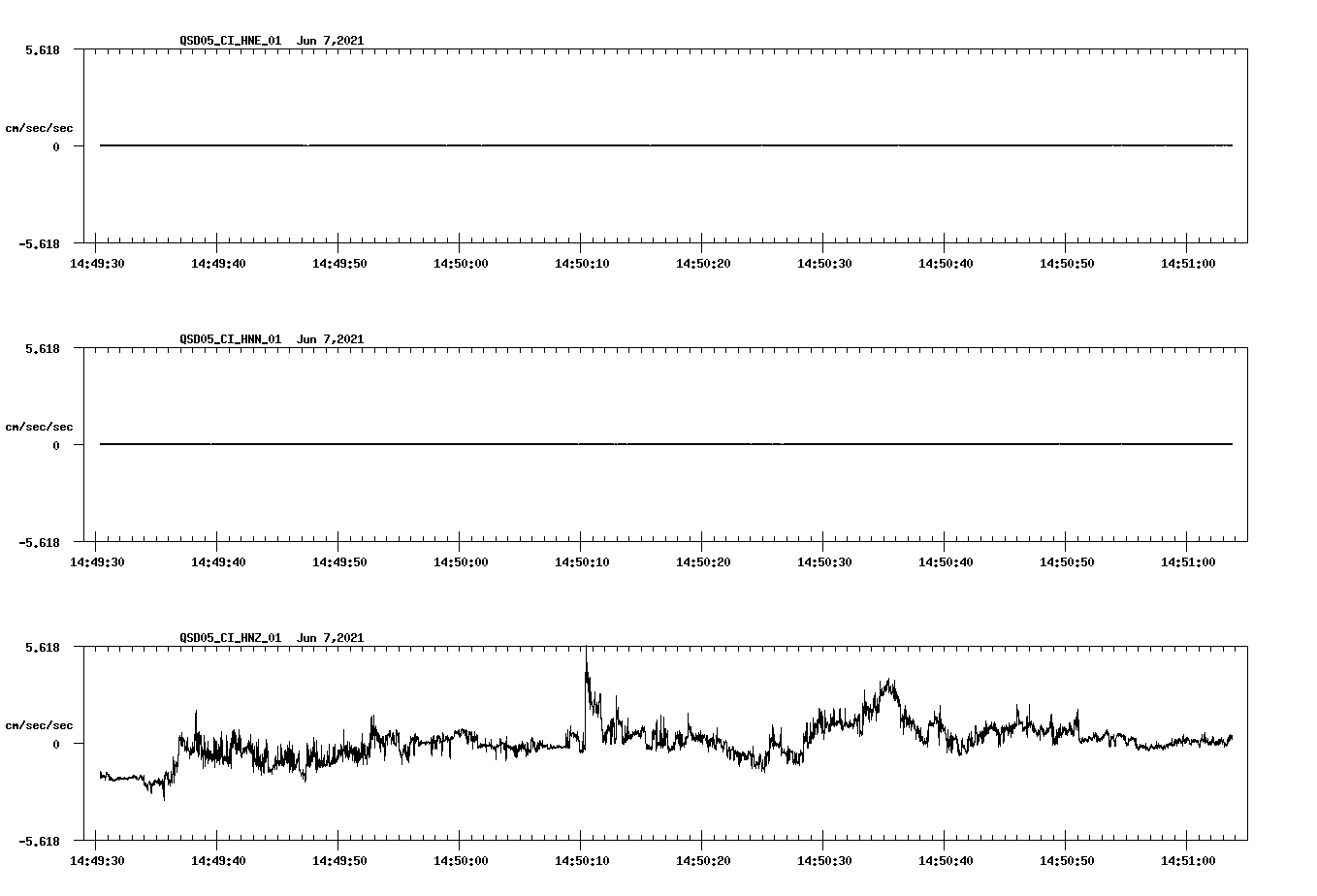This screenshot has height=896, width=1317.
Task: Click the 14:50:50 time label under HNN plot
Action: (1067, 562)
